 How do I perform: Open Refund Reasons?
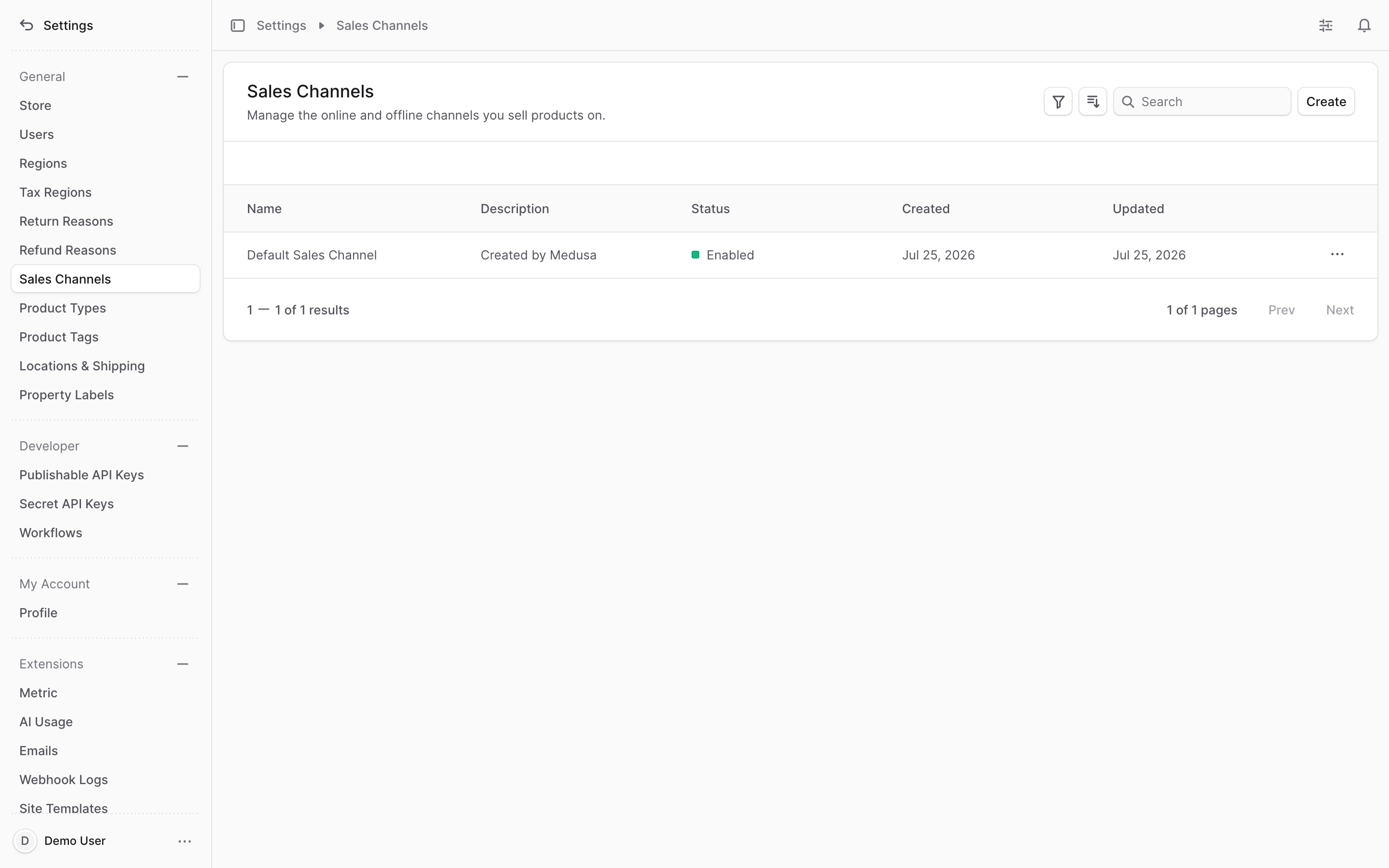point(106,250)
